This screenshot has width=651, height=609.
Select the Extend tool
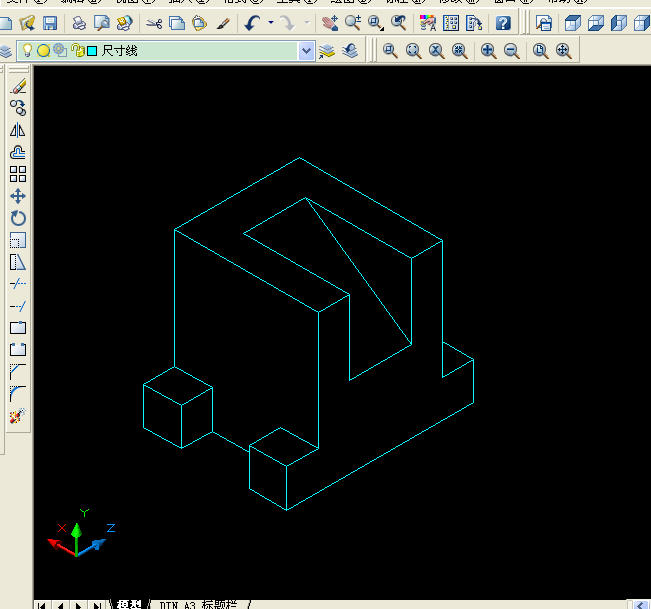(x=18, y=306)
